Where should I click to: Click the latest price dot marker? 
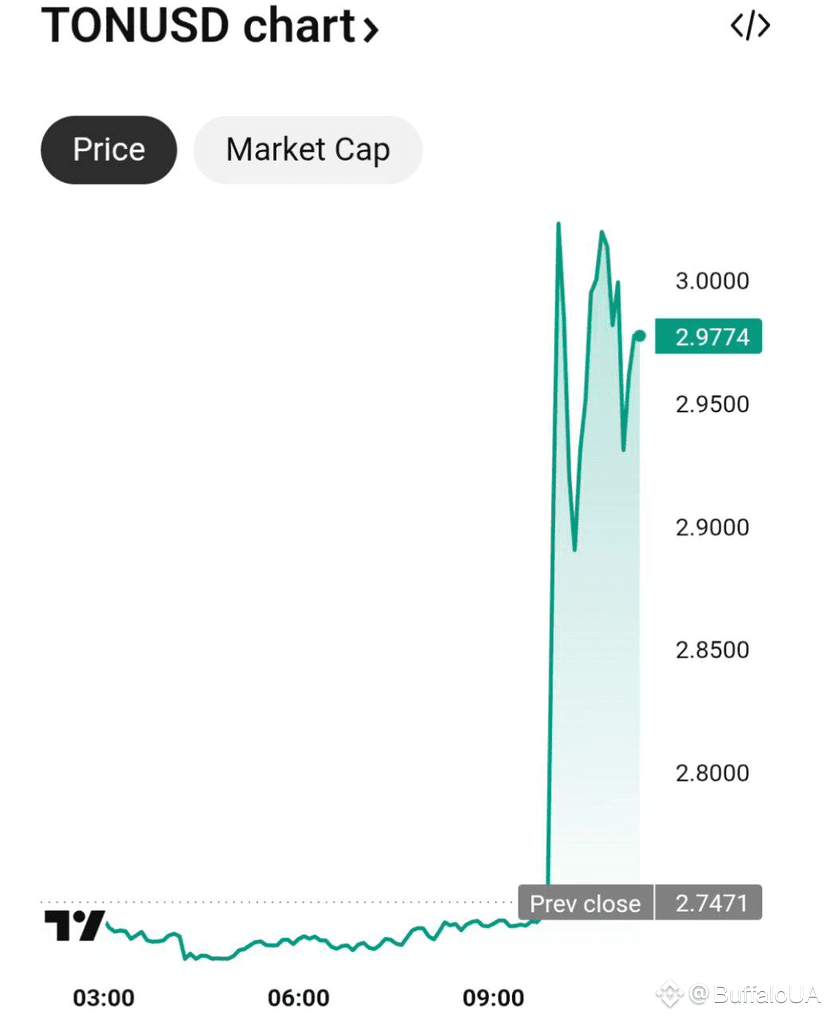click(639, 336)
